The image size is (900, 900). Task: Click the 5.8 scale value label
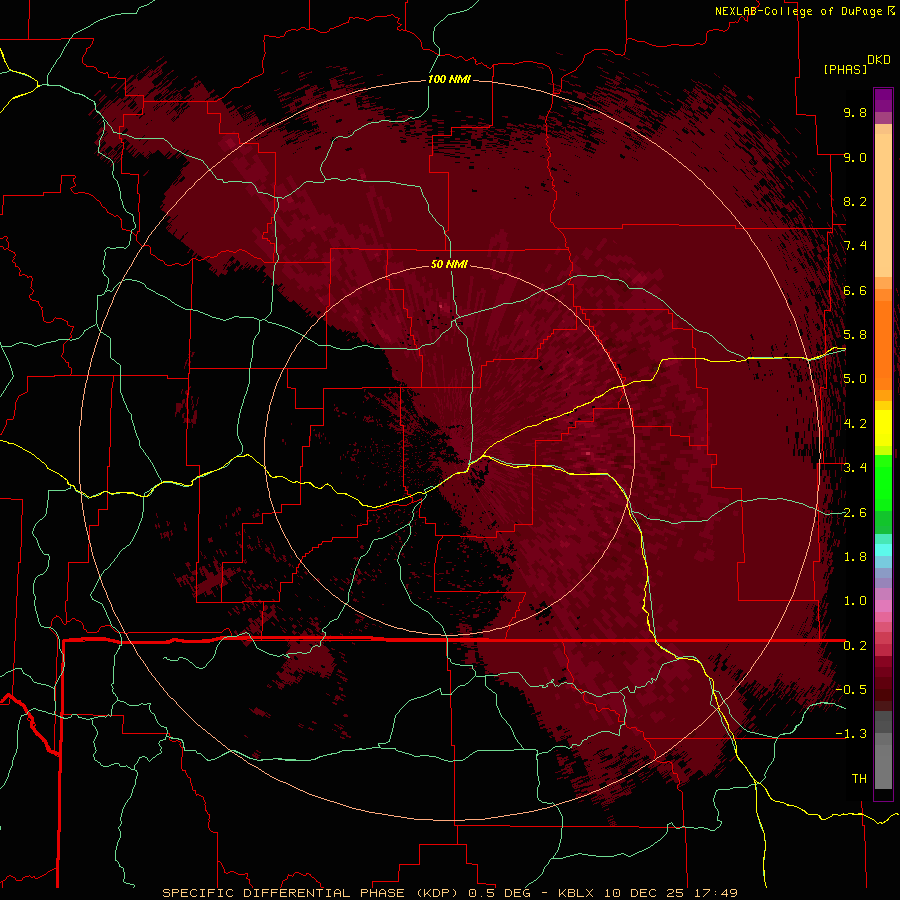[x=855, y=335]
